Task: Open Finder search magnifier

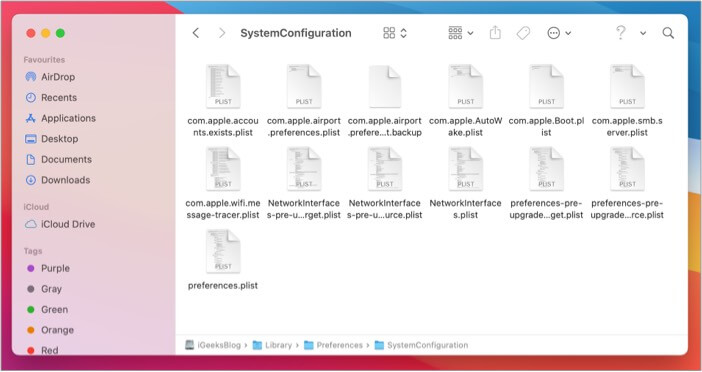Action: pos(668,33)
